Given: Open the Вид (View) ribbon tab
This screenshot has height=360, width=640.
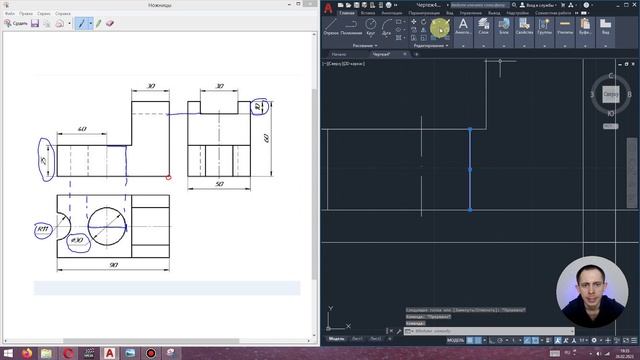Looking at the screenshot, I should (x=449, y=13).
